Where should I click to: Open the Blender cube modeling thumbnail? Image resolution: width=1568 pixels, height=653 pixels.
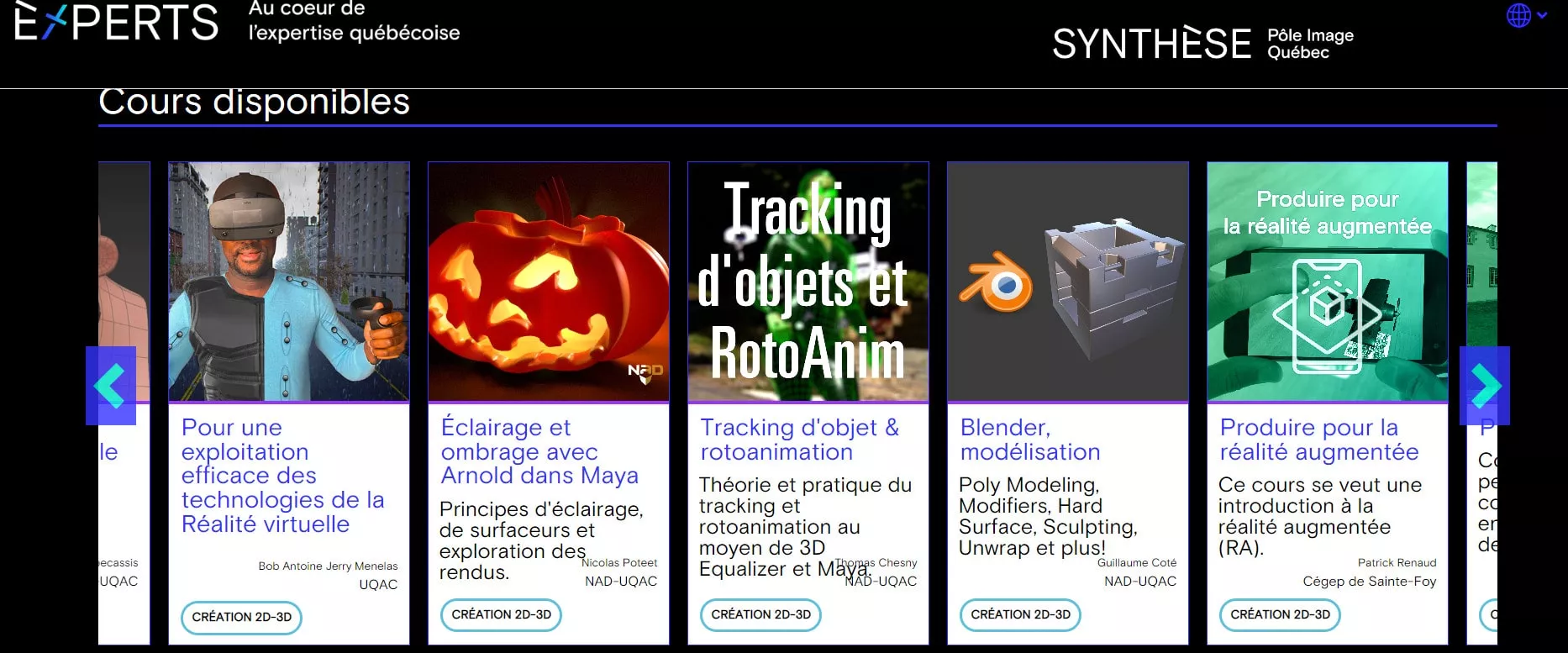point(1068,282)
